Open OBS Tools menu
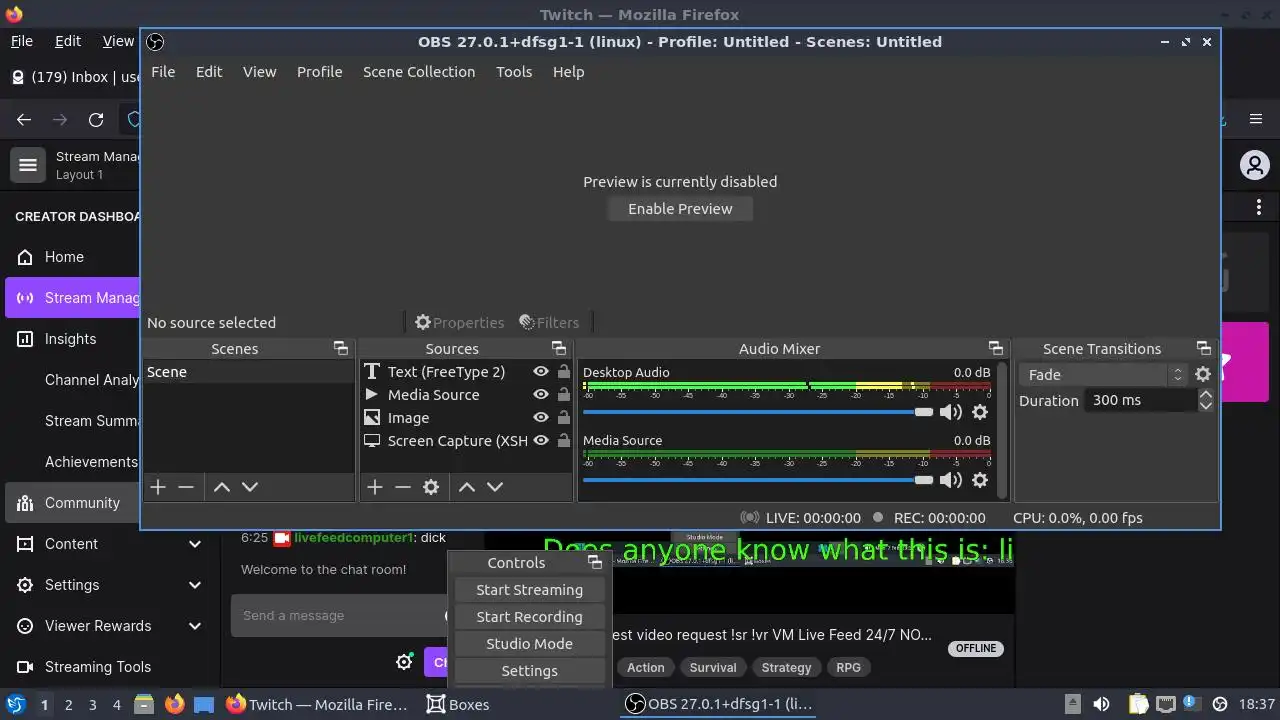 (514, 72)
